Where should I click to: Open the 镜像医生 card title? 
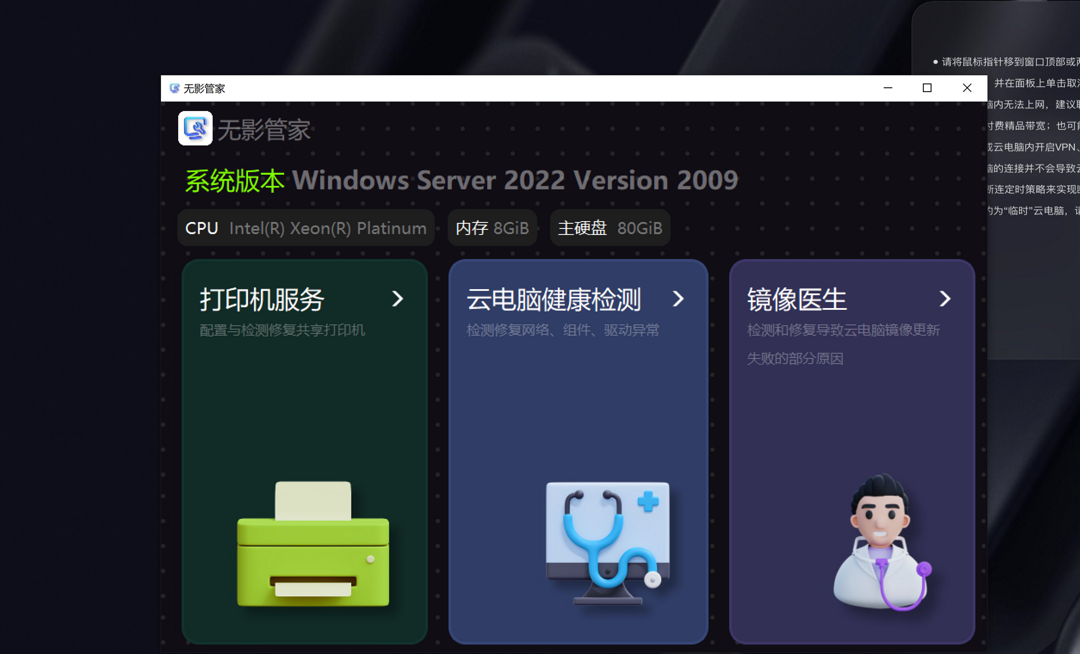[x=797, y=299]
